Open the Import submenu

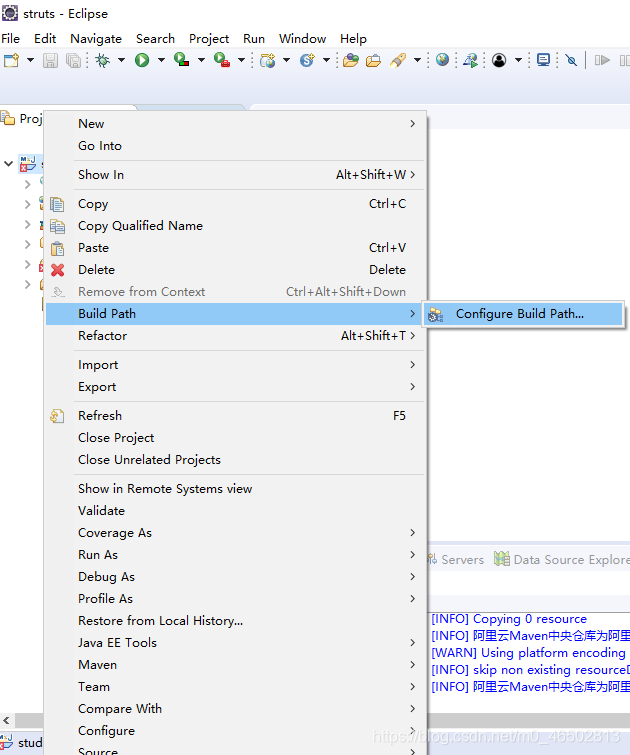pos(235,365)
